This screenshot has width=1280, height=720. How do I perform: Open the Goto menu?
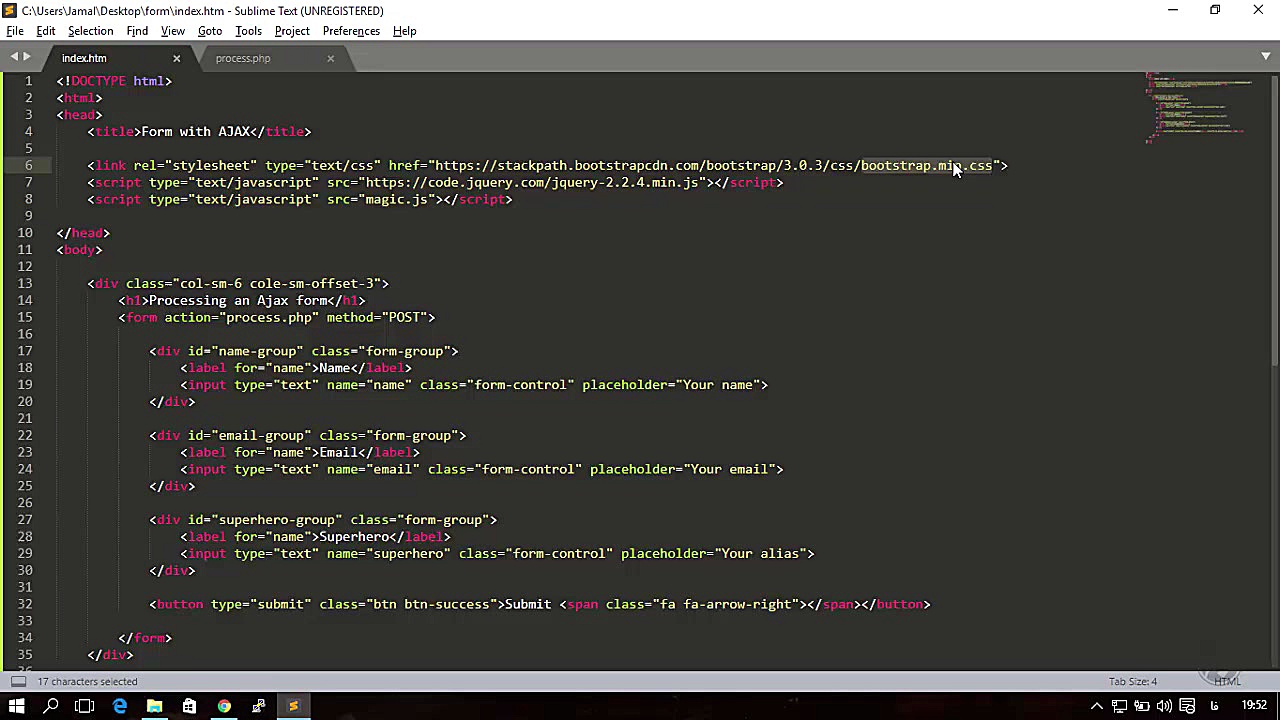click(210, 31)
